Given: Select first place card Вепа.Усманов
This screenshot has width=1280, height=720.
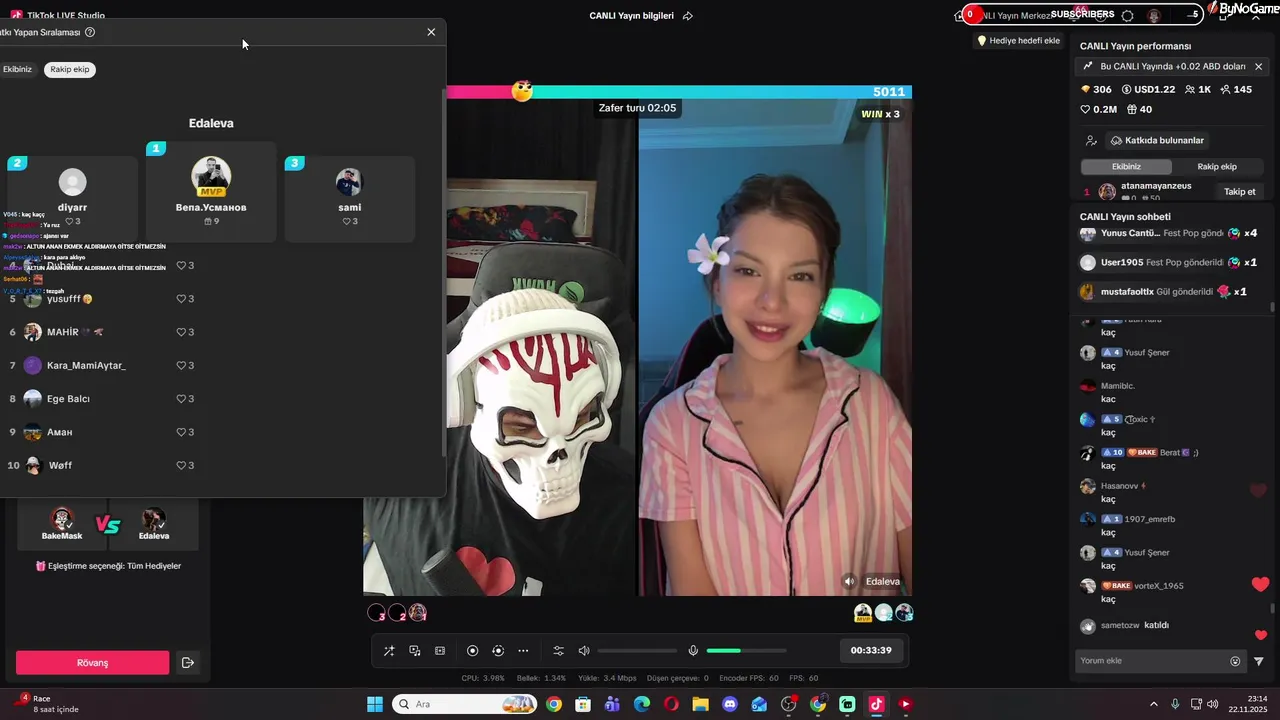Looking at the screenshot, I should pos(211,192).
